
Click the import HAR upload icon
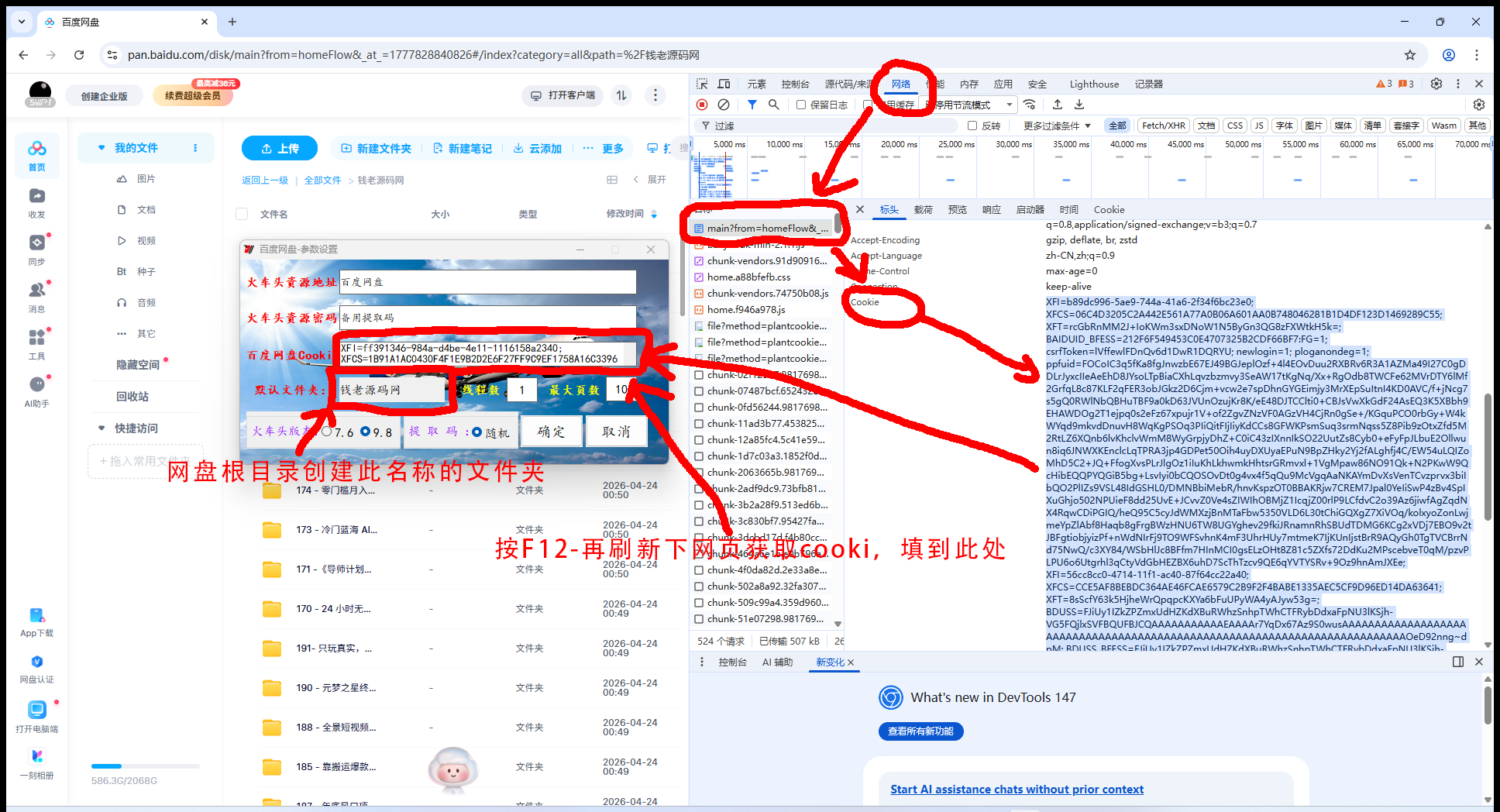click(1058, 105)
